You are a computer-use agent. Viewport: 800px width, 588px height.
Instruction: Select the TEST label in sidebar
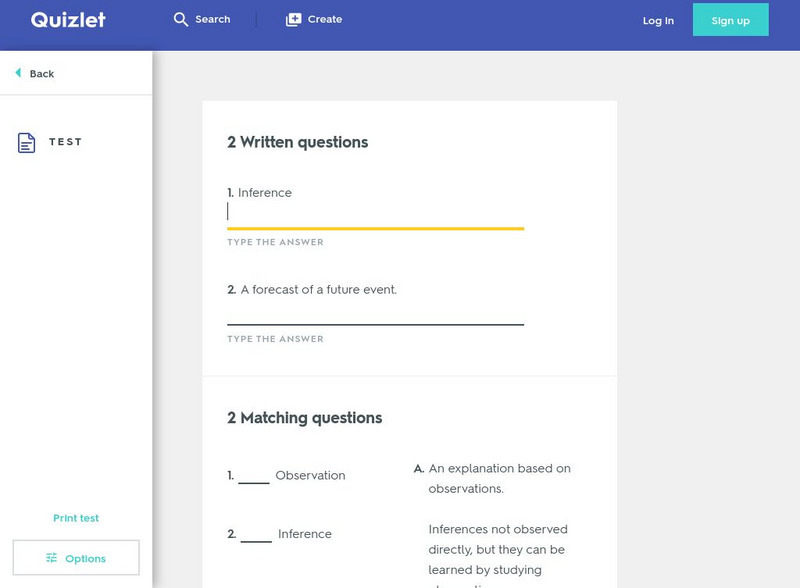tap(66, 142)
